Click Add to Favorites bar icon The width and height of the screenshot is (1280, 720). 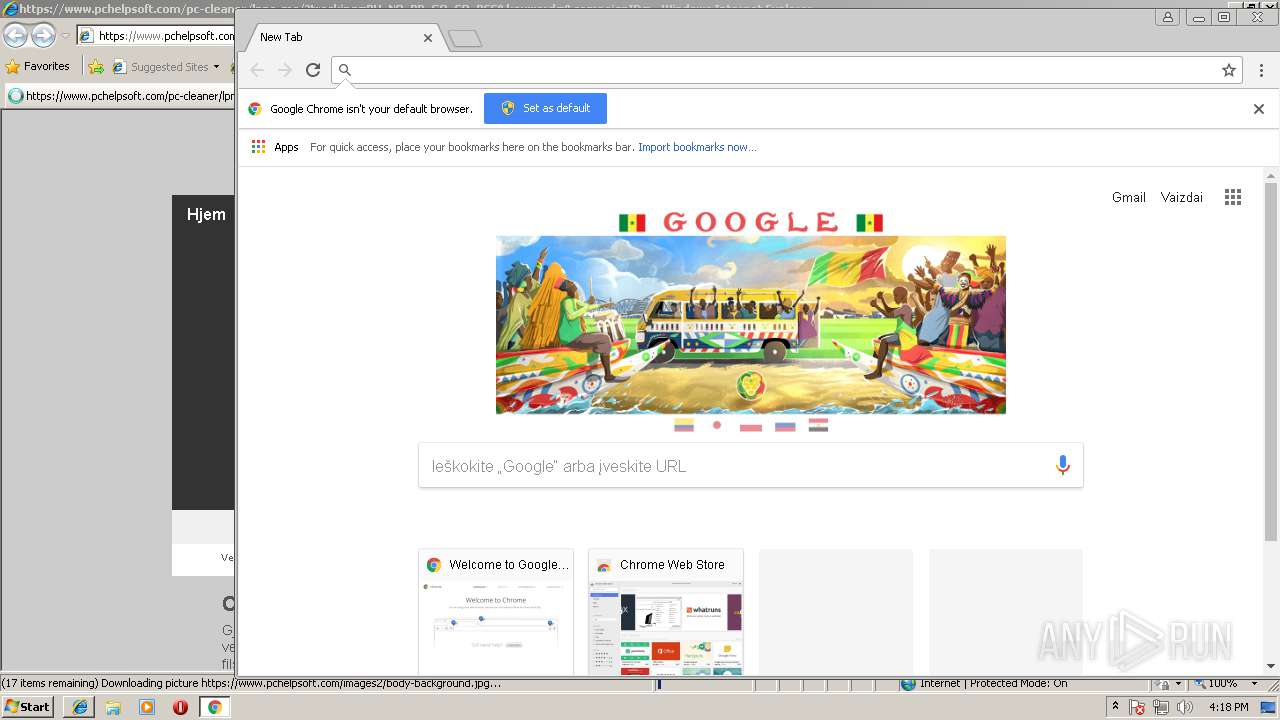[x=96, y=67]
